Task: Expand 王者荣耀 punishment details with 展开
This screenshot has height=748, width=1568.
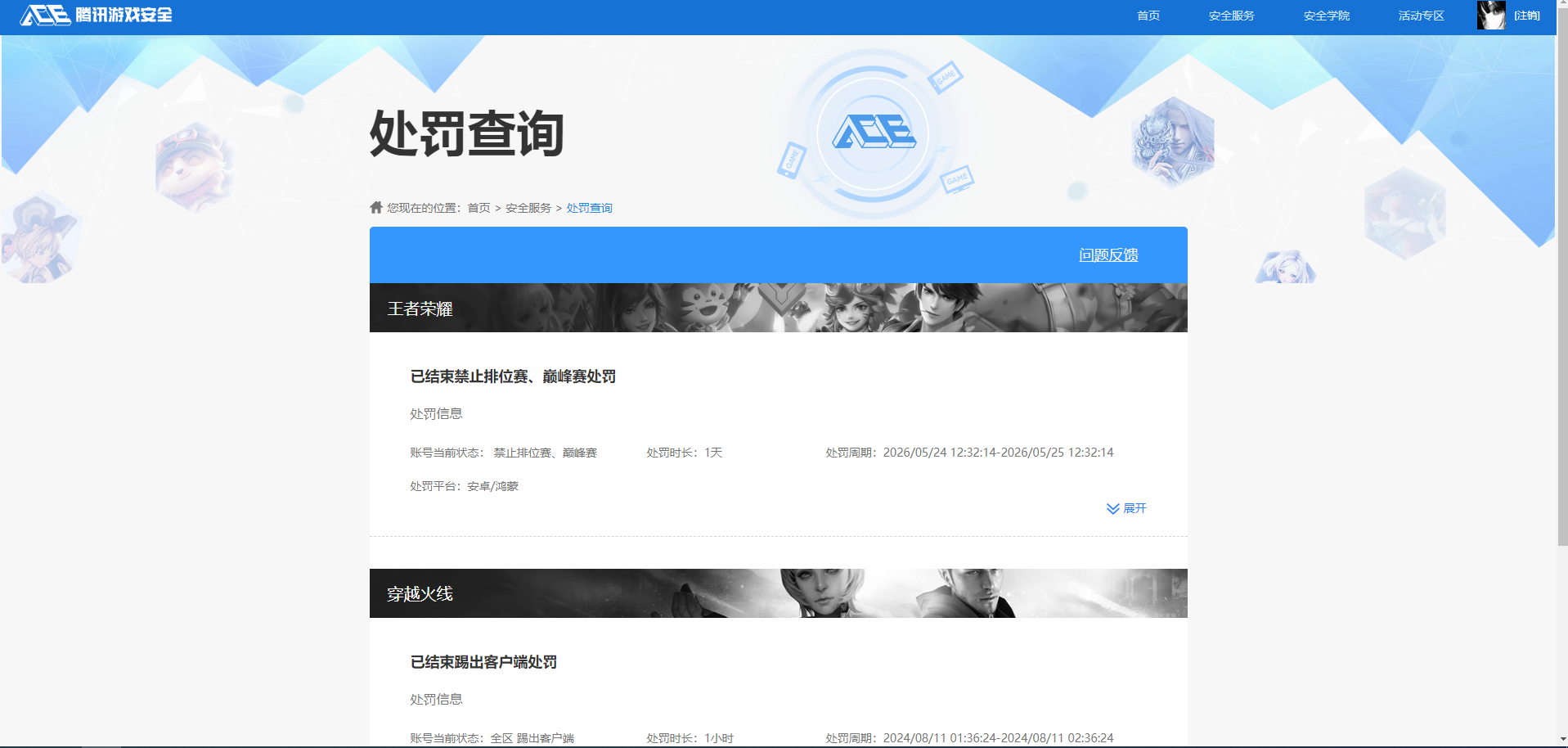Action: point(1126,508)
